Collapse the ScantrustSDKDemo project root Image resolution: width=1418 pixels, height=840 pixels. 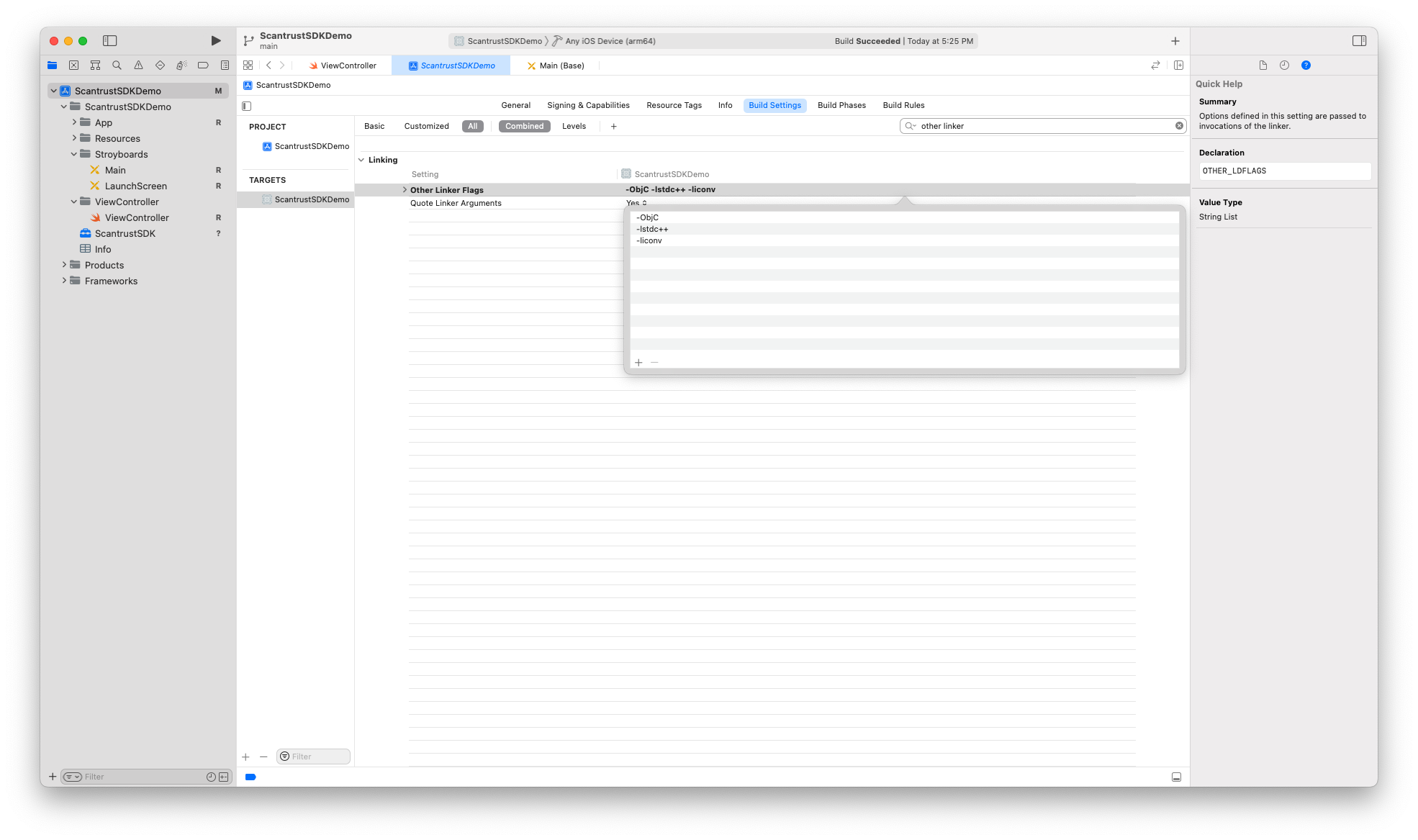[53, 91]
